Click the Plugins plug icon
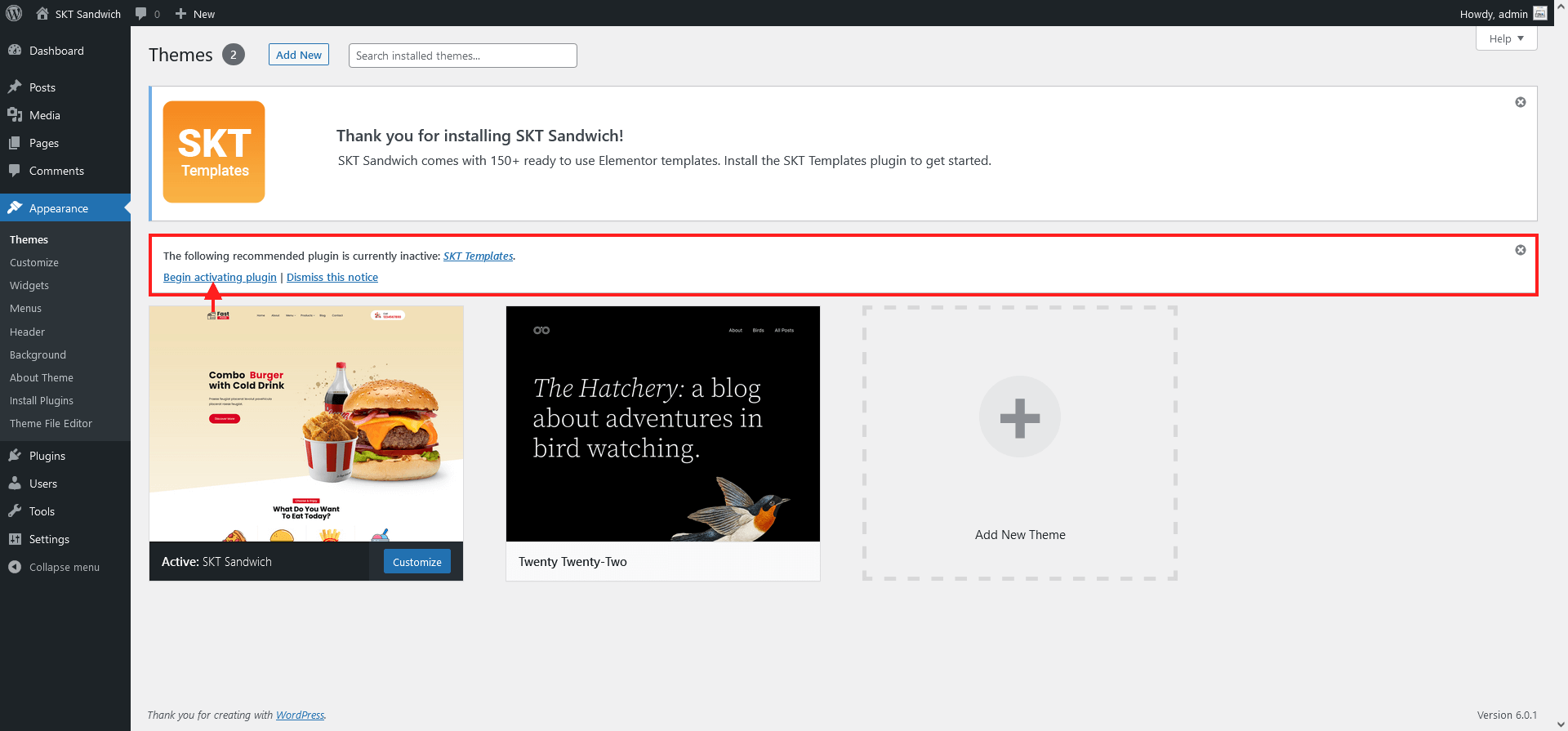 point(15,455)
